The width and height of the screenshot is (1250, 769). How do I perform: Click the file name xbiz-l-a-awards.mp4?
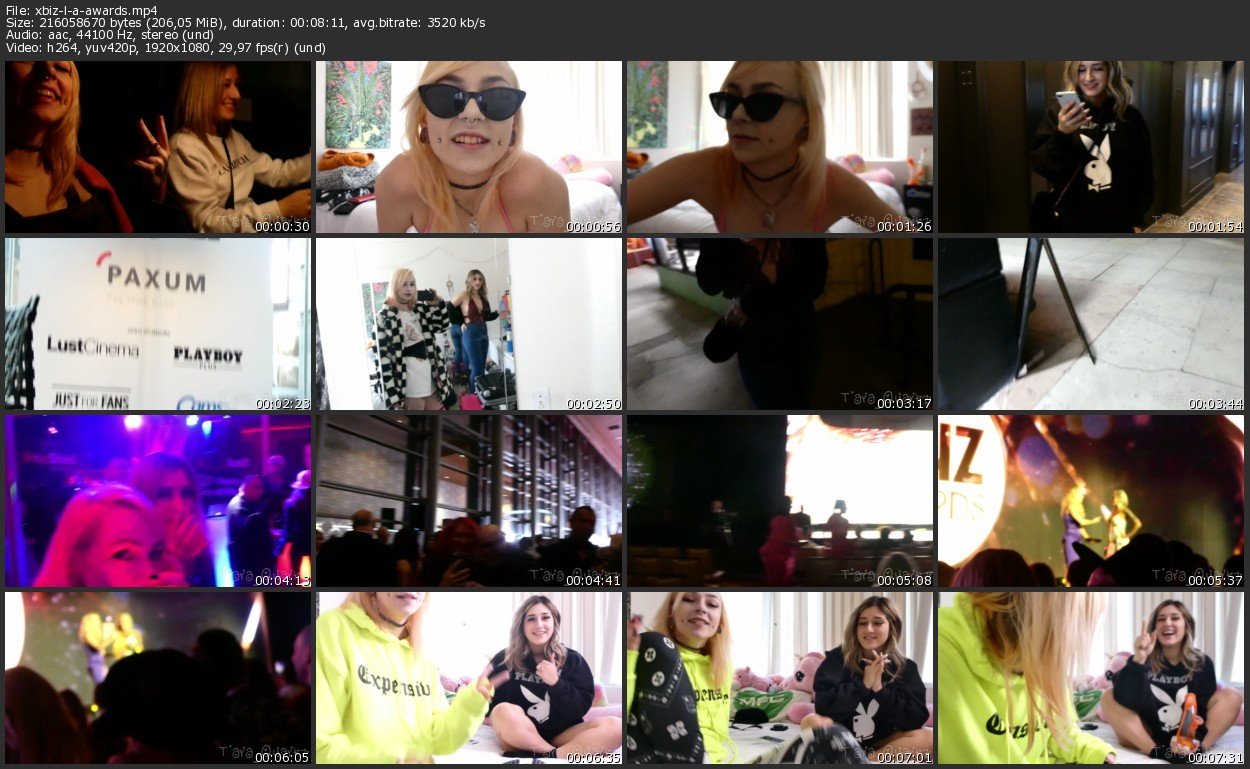pyautogui.click(x=96, y=10)
